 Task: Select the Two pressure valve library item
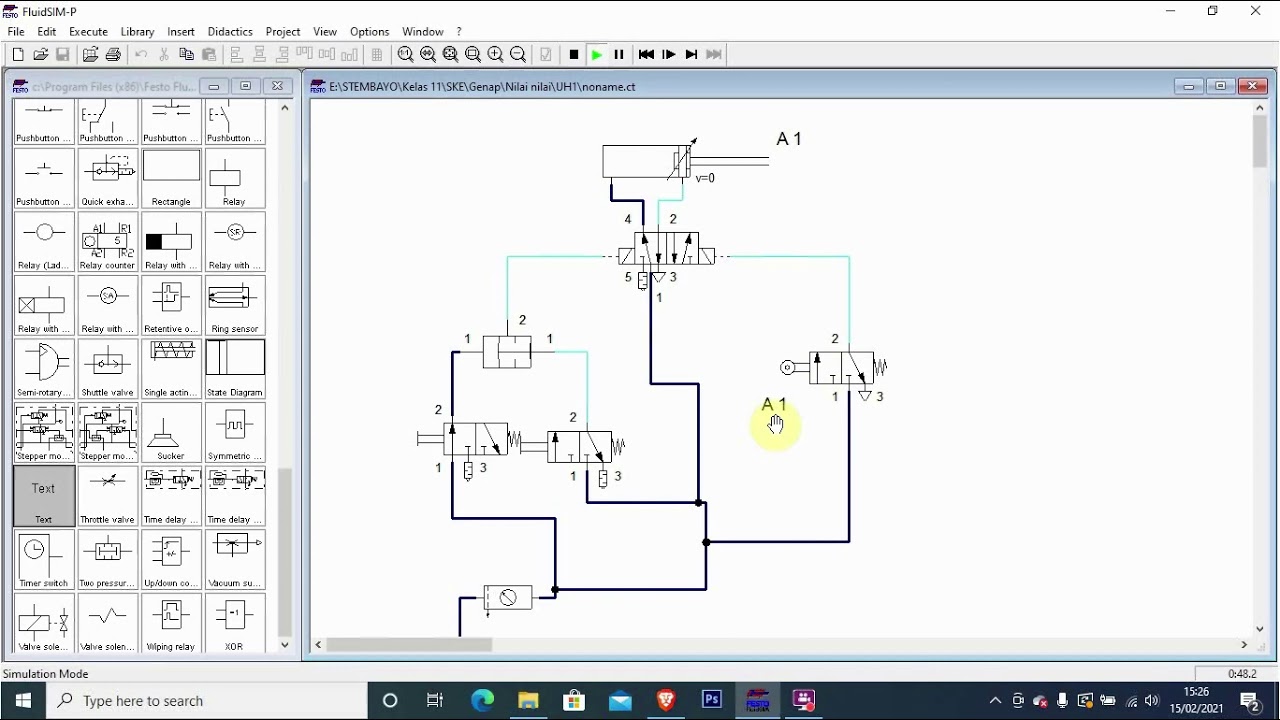[108, 560]
